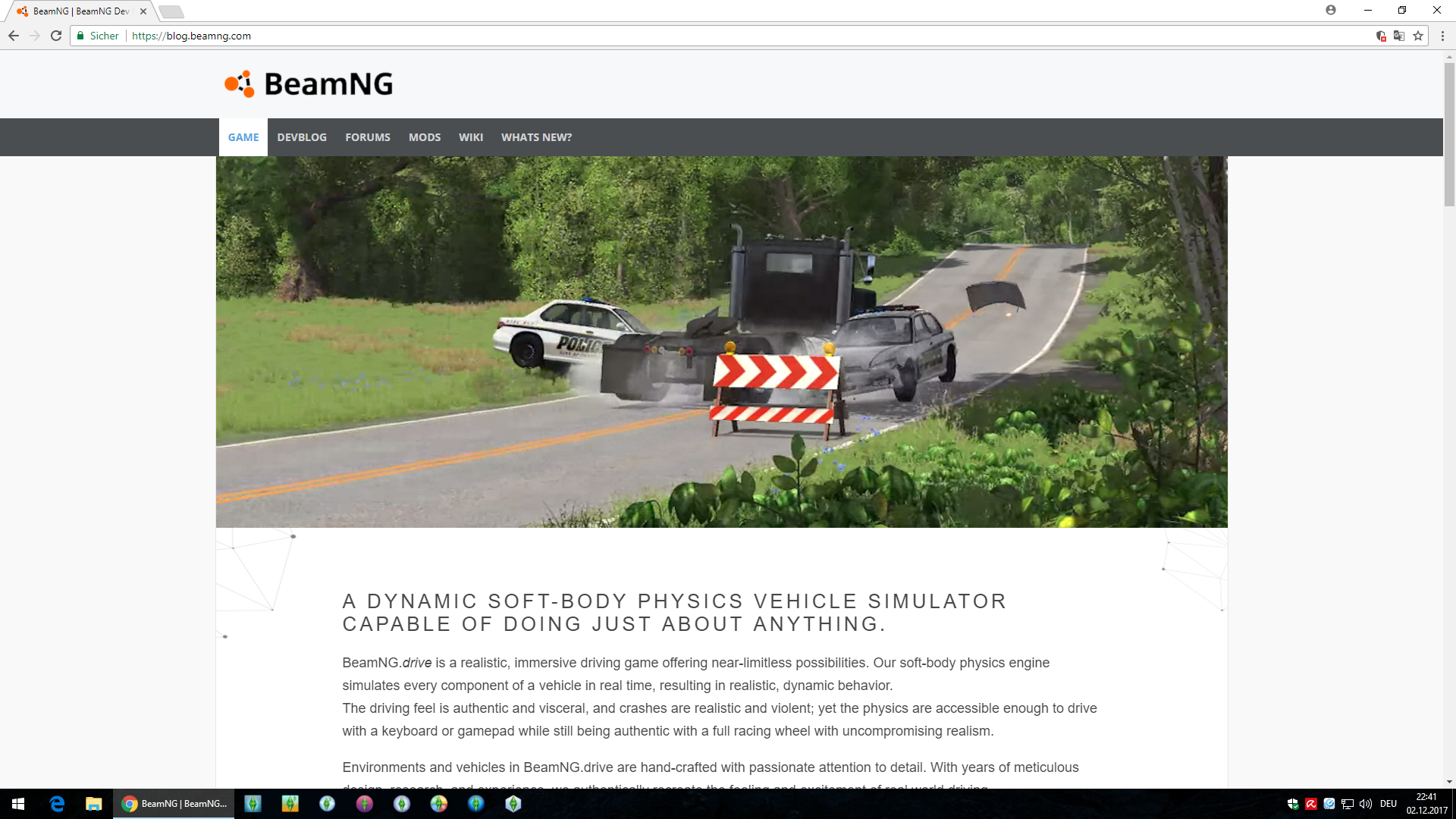This screenshot has width=1456, height=819.
Task: Open Windows Defender shield tray icon
Action: tap(1293, 804)
